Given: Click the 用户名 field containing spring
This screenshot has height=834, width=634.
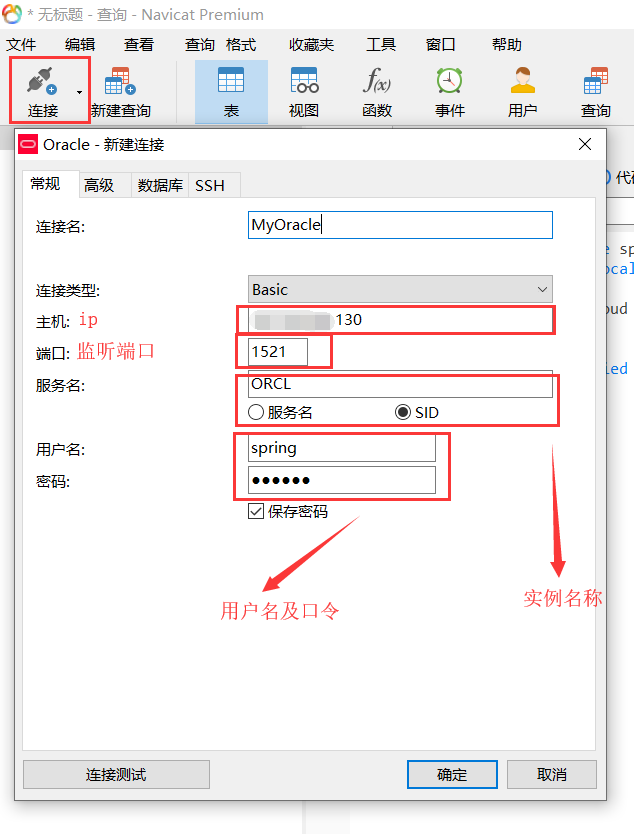Looking at the screenshot, I should coord(341,448).
